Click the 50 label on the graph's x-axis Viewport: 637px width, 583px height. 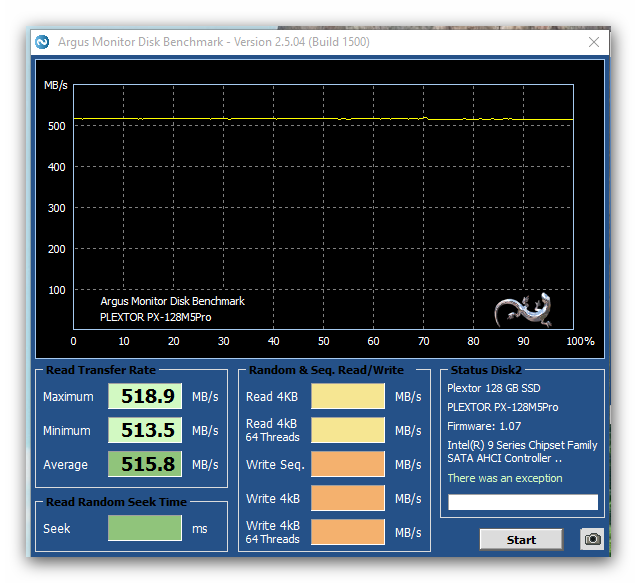click(323, 341)
